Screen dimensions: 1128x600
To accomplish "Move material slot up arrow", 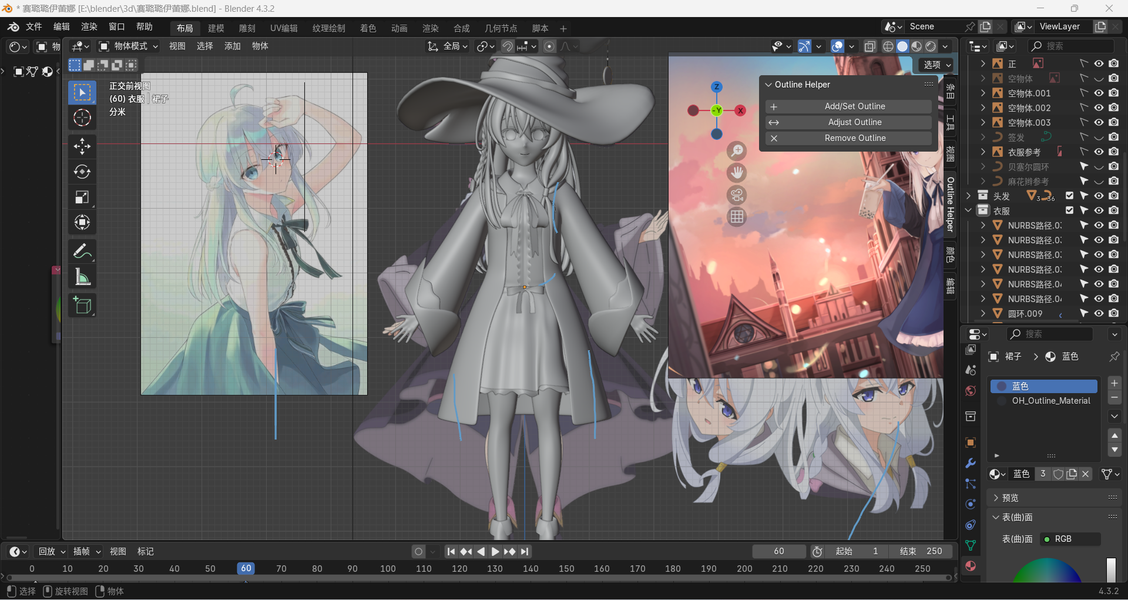I will pos(1114,435).
